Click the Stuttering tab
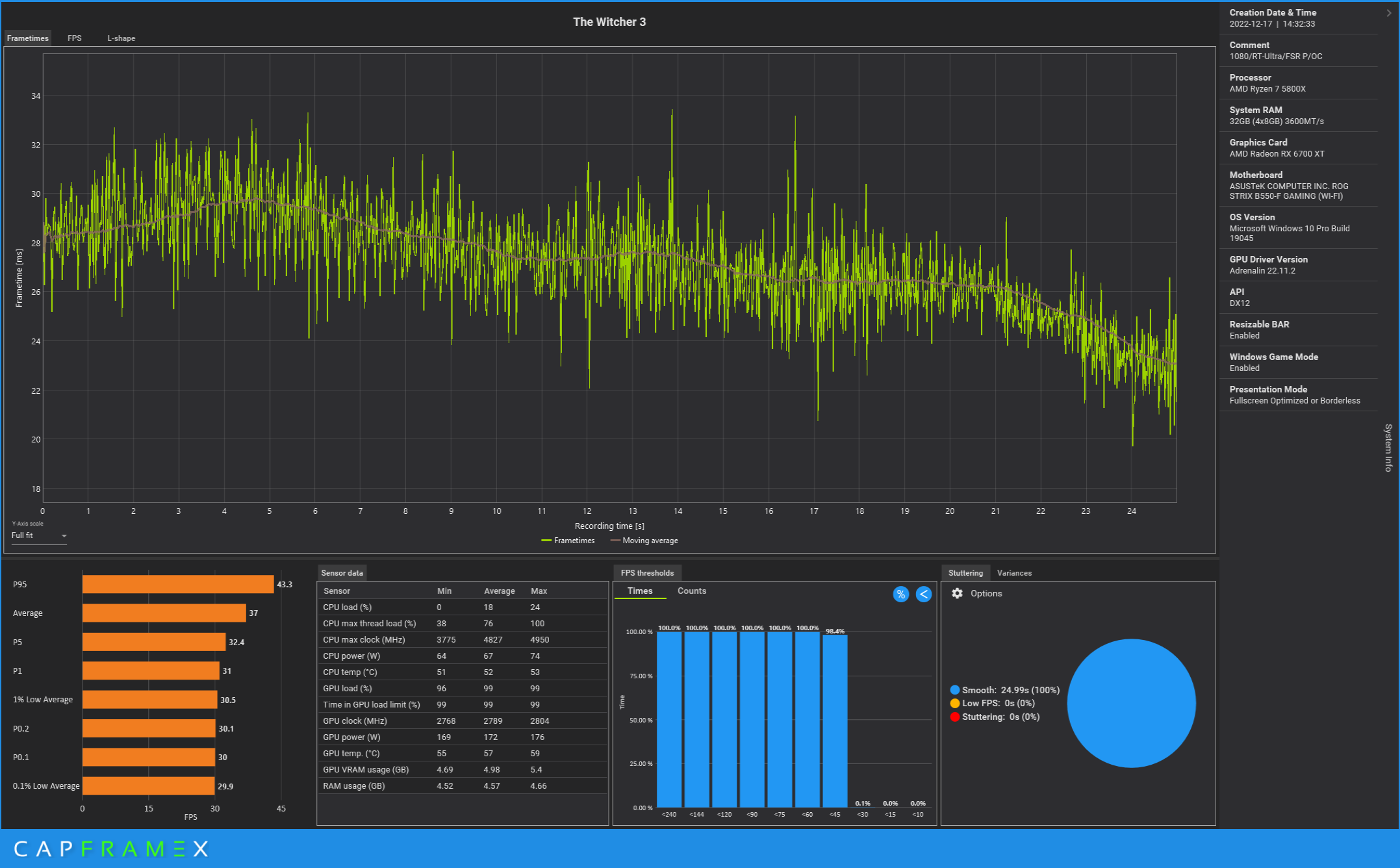The width and height of the screenshot is (1400, 868). (965, 573)
